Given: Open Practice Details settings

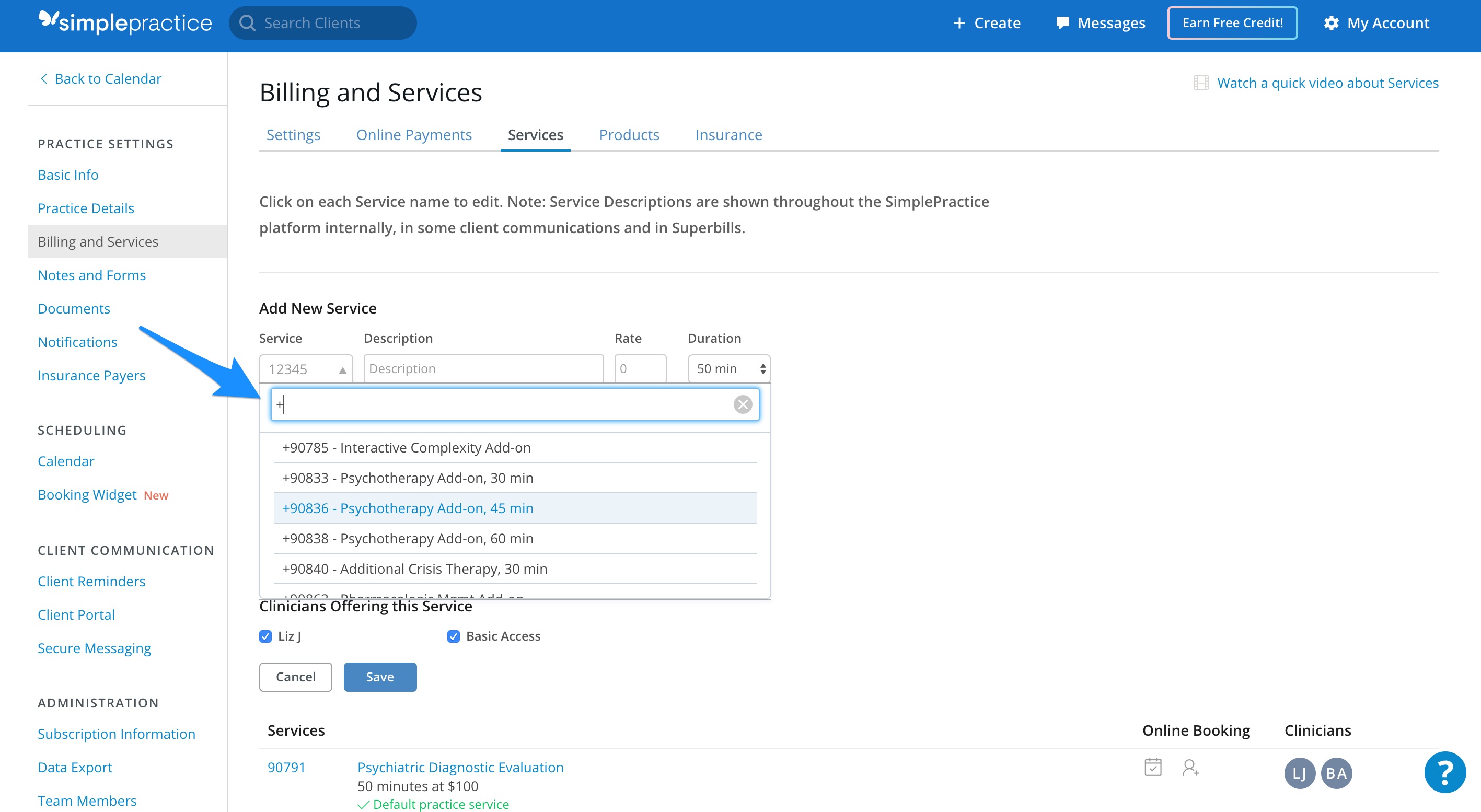Looking at the screenshot, I should click(86, 208).
